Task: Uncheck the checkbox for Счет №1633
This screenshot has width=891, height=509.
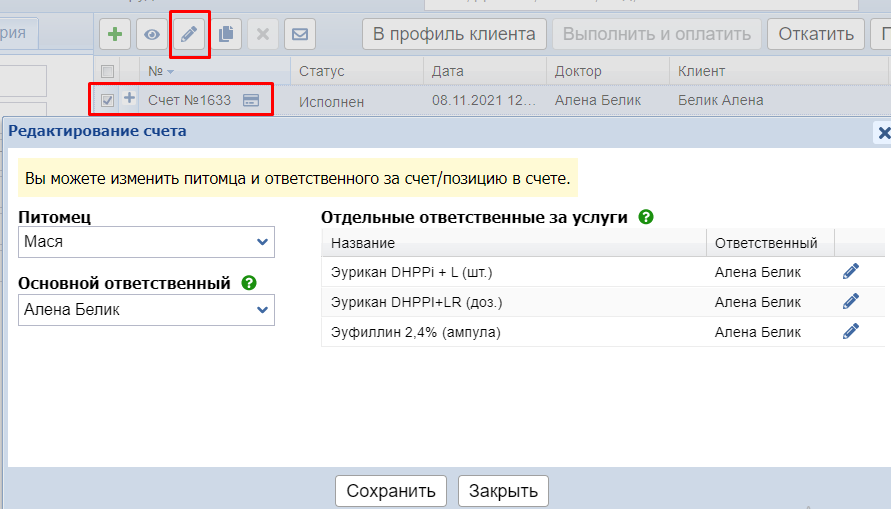Action: [x=108, y=100]
